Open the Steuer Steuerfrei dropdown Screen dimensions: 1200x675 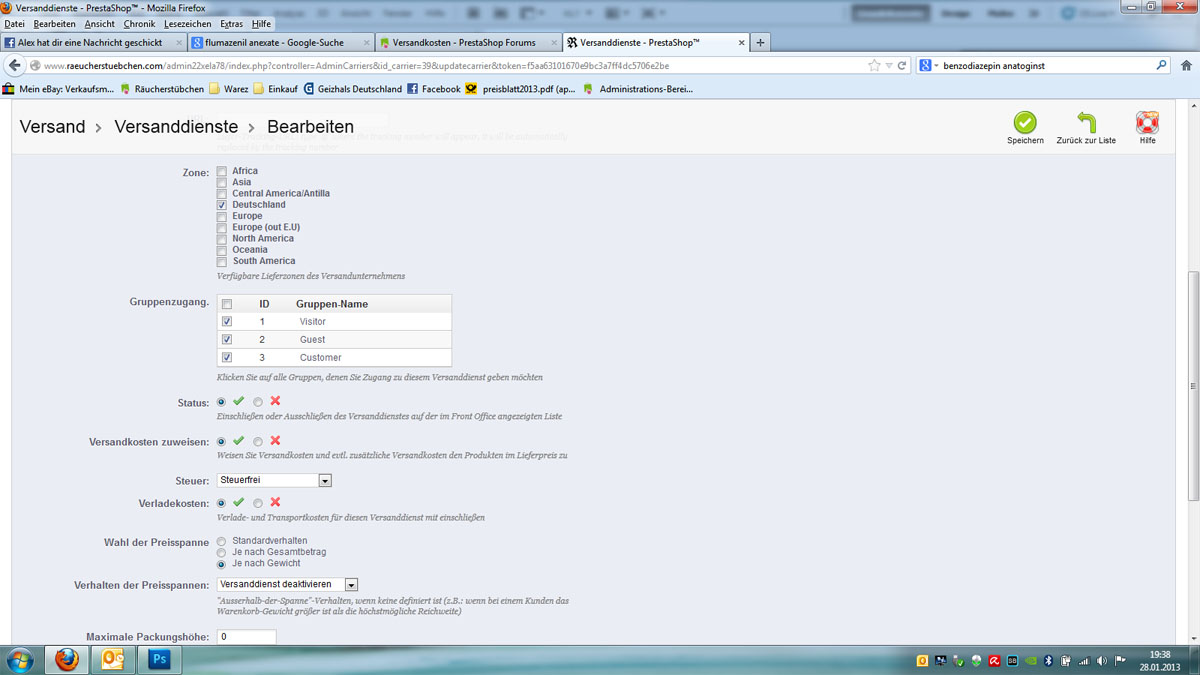[x=274, y=481]
